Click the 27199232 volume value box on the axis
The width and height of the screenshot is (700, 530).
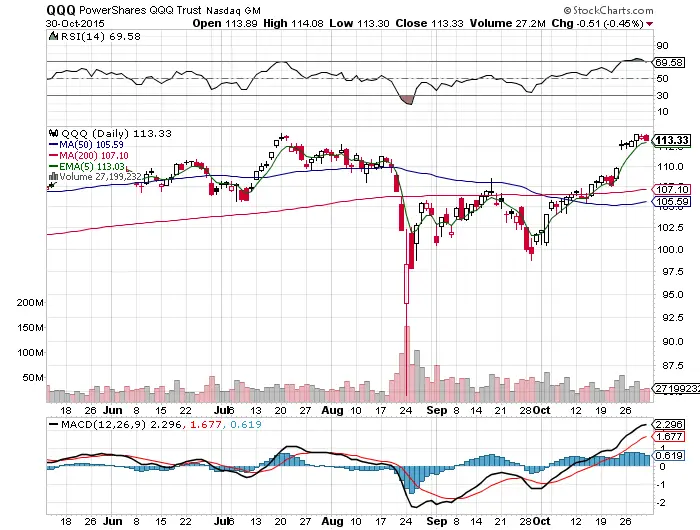point(677,388)
